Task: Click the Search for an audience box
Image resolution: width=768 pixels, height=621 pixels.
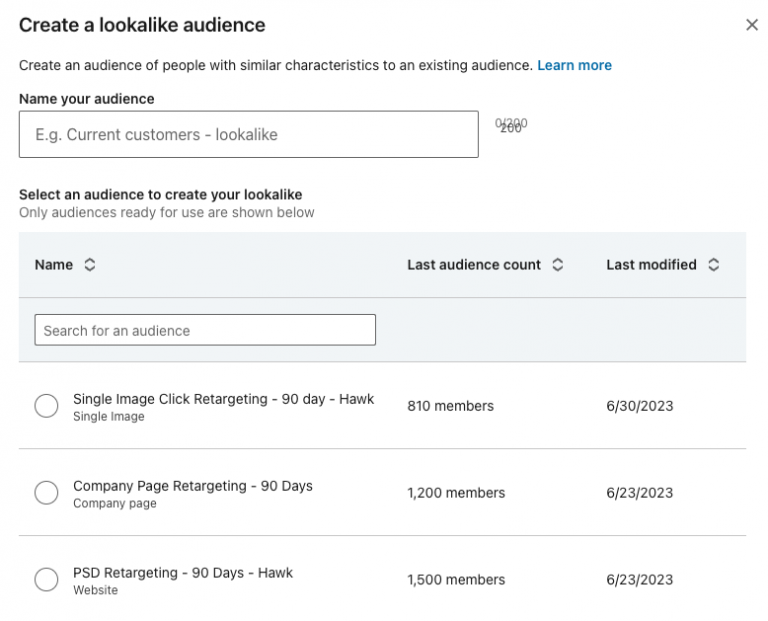Action: [x=205, y=330]
